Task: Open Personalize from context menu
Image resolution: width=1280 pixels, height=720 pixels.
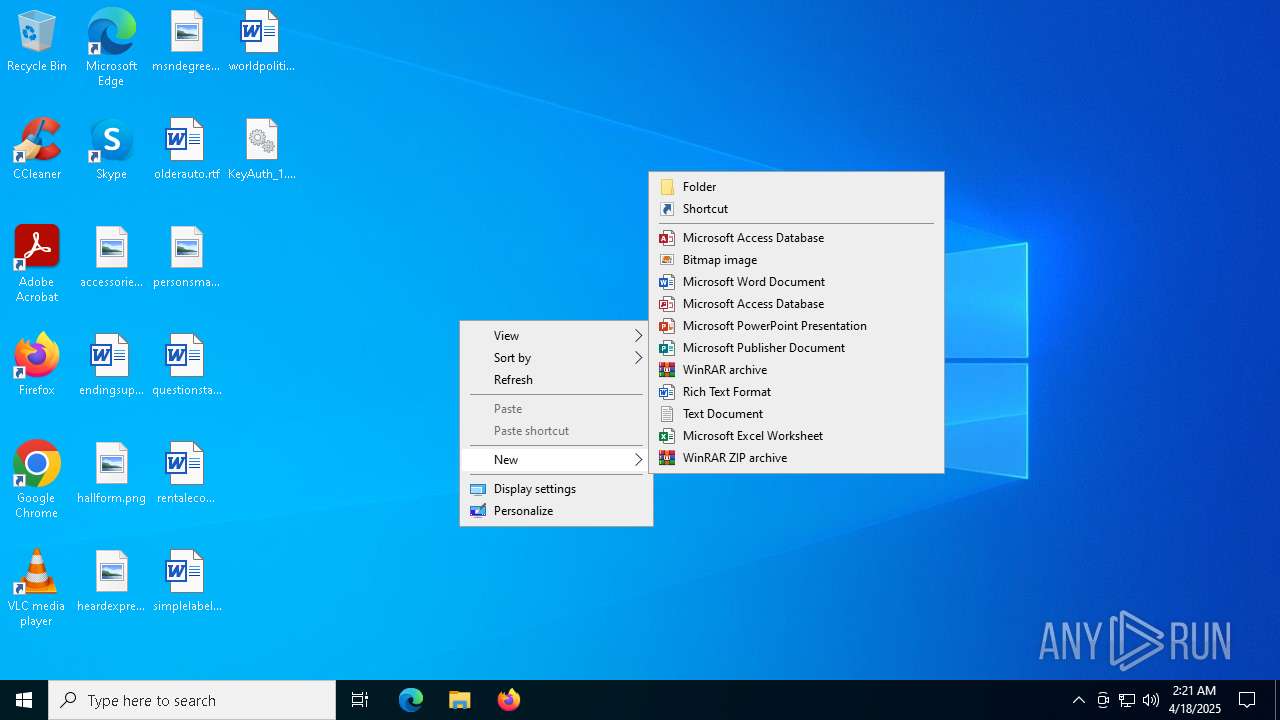Action: tap(556, 511)
